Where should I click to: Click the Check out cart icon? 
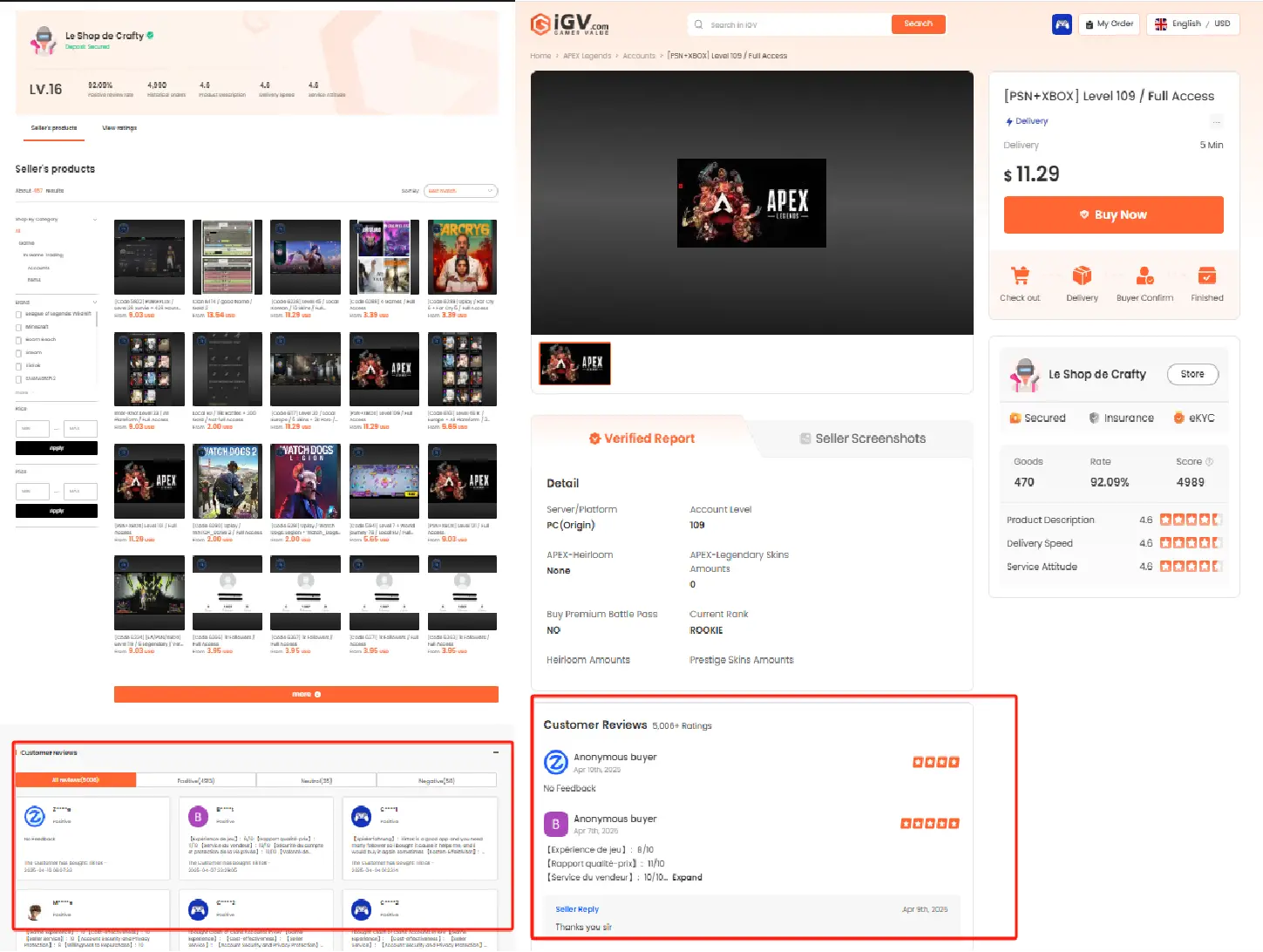[1020, 276]
